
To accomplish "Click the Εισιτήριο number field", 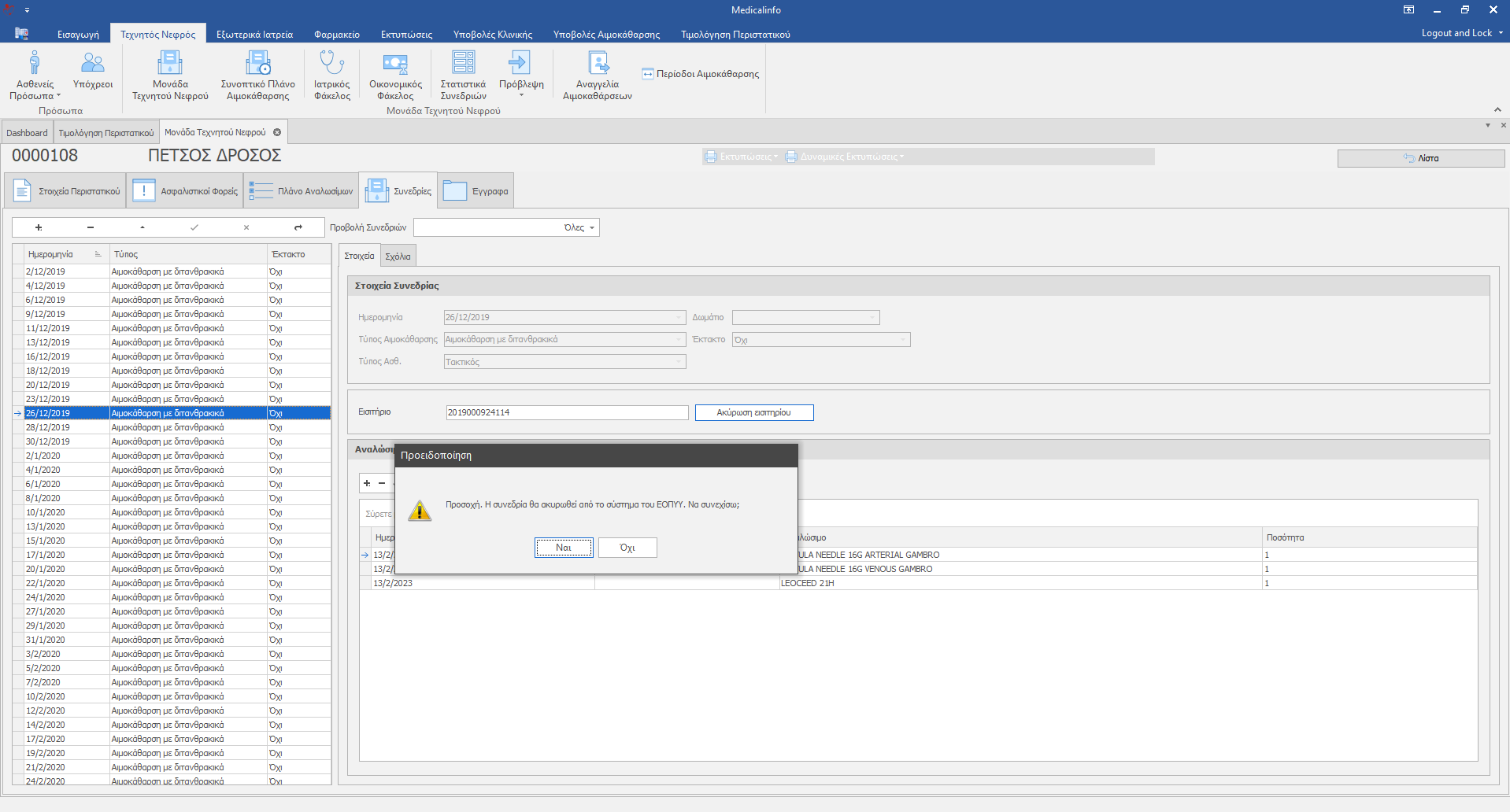I will (567, 412).
